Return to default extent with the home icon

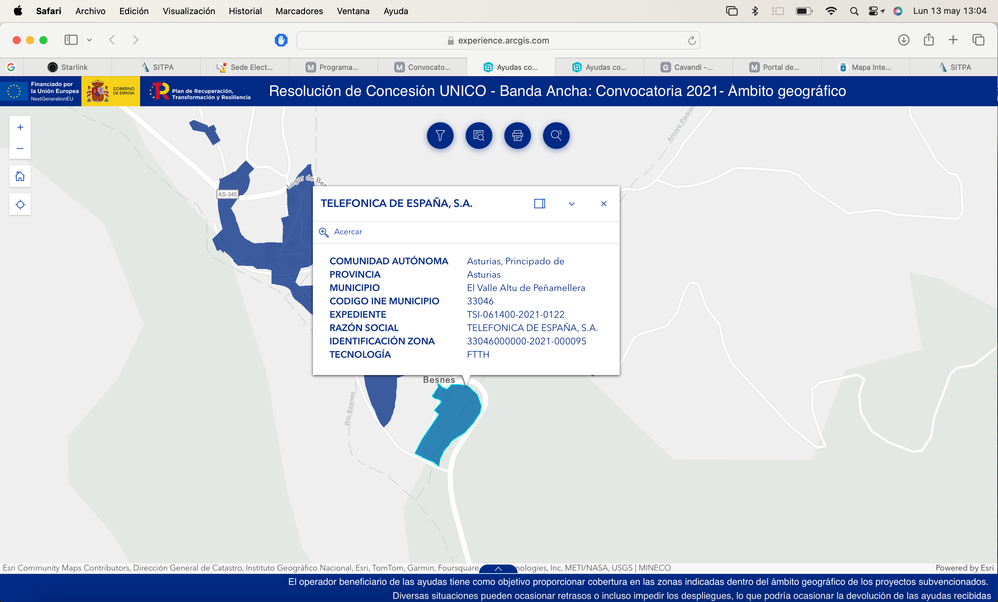19,175
